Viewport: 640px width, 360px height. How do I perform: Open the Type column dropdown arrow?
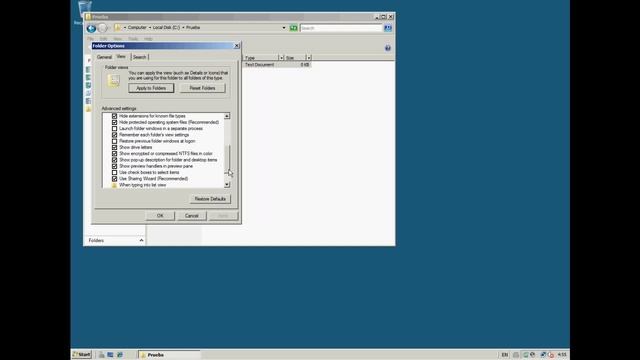tap(281, 58)
